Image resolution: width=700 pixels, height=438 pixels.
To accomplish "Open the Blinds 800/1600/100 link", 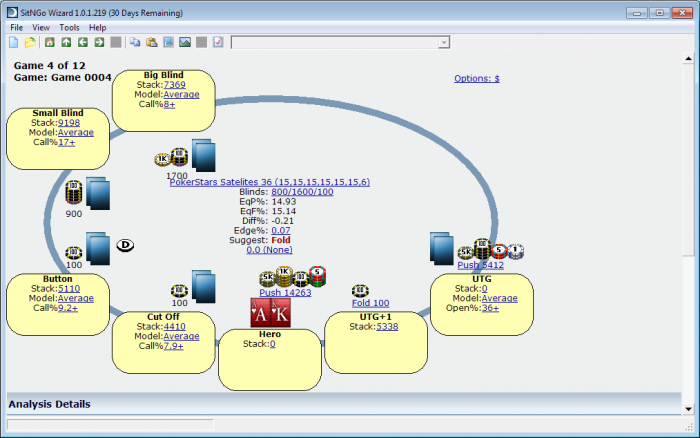I will 302,192.
